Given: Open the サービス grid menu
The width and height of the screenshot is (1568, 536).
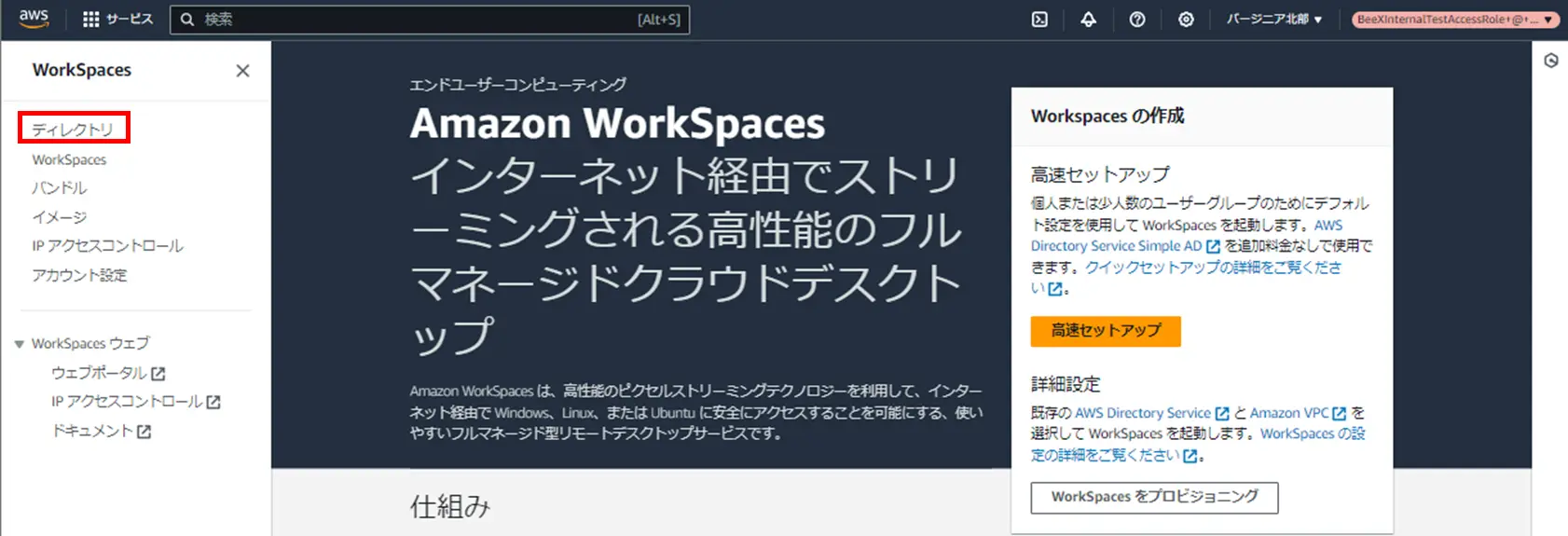Looking at the screenshot, I should [x=117, y=19].
